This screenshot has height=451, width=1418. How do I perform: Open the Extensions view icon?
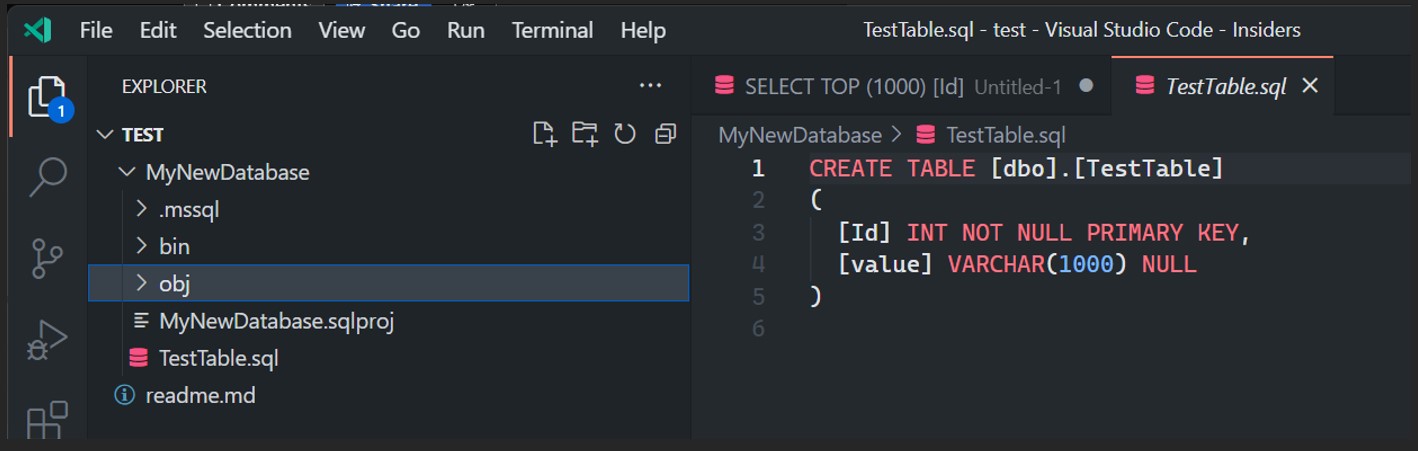click(46, 418)
